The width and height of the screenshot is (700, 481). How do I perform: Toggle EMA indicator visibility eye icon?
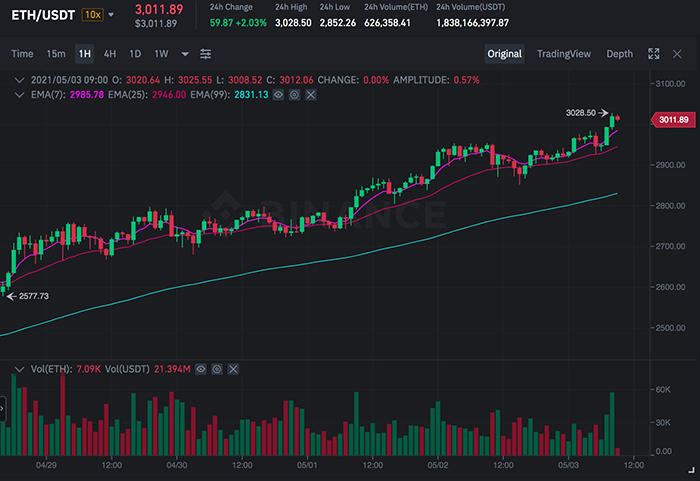click(x=280, y=94)
